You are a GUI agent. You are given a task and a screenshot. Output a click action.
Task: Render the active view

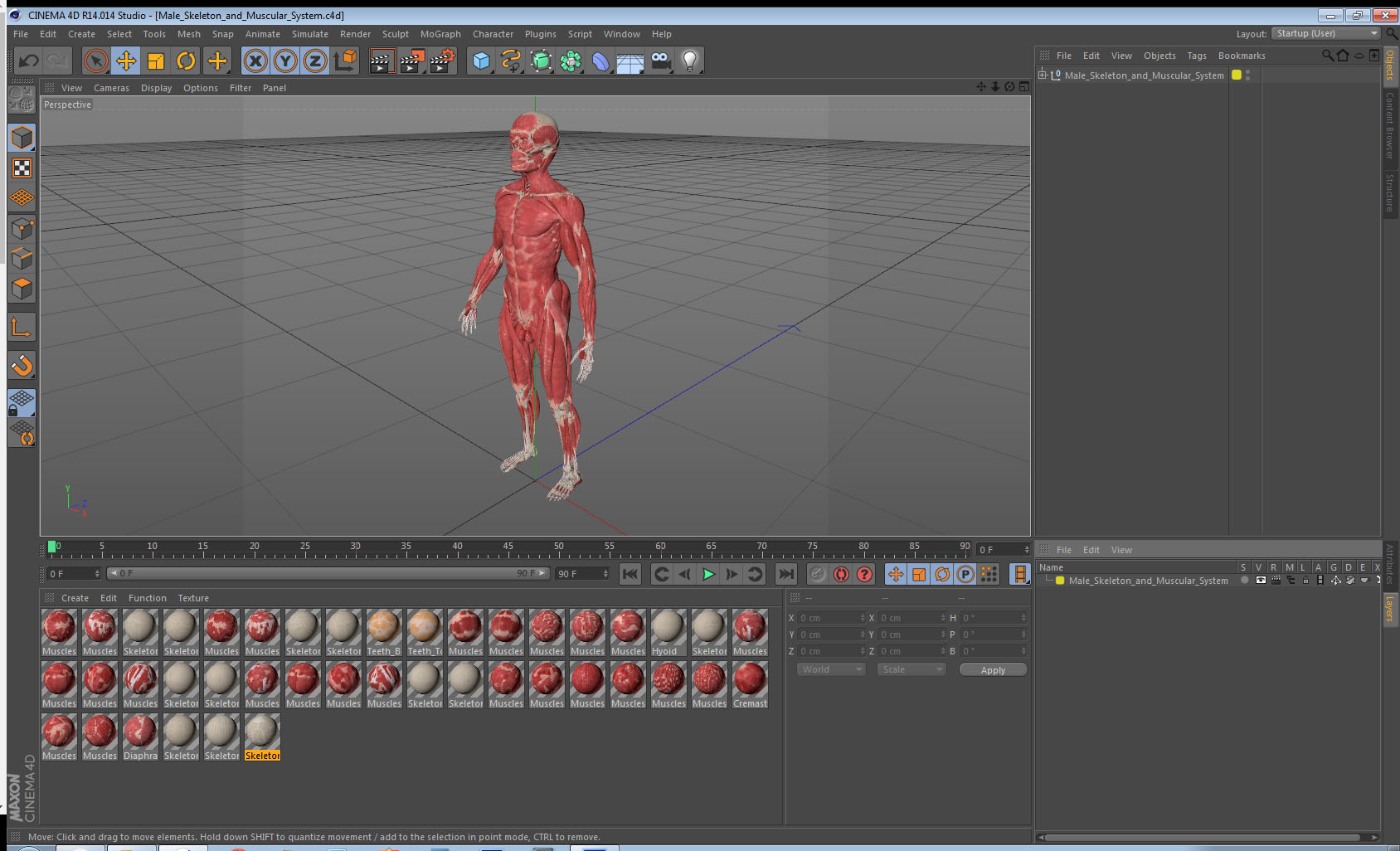[x=382, y=61]
